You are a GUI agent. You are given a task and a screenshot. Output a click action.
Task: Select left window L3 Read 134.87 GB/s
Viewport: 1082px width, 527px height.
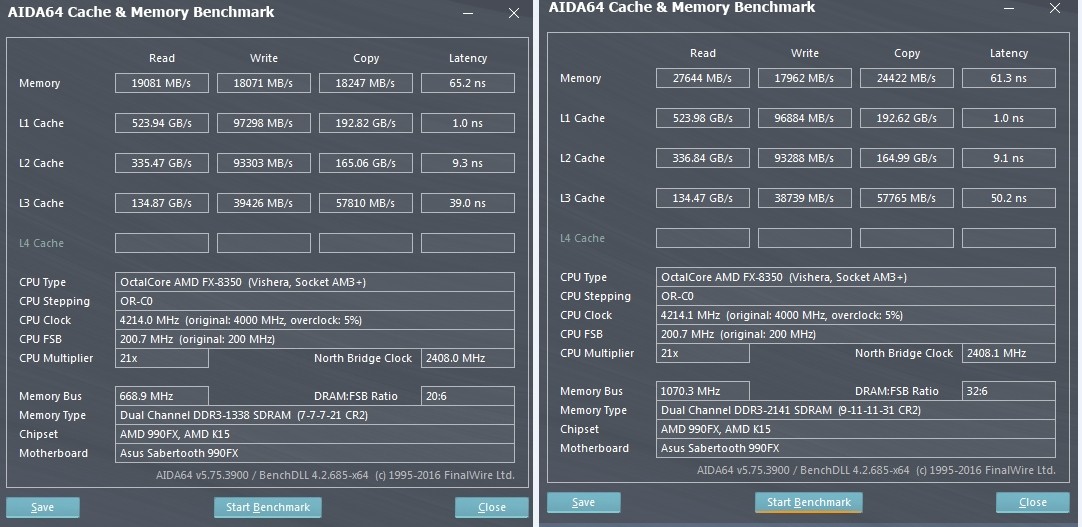[x=161, y=203]
